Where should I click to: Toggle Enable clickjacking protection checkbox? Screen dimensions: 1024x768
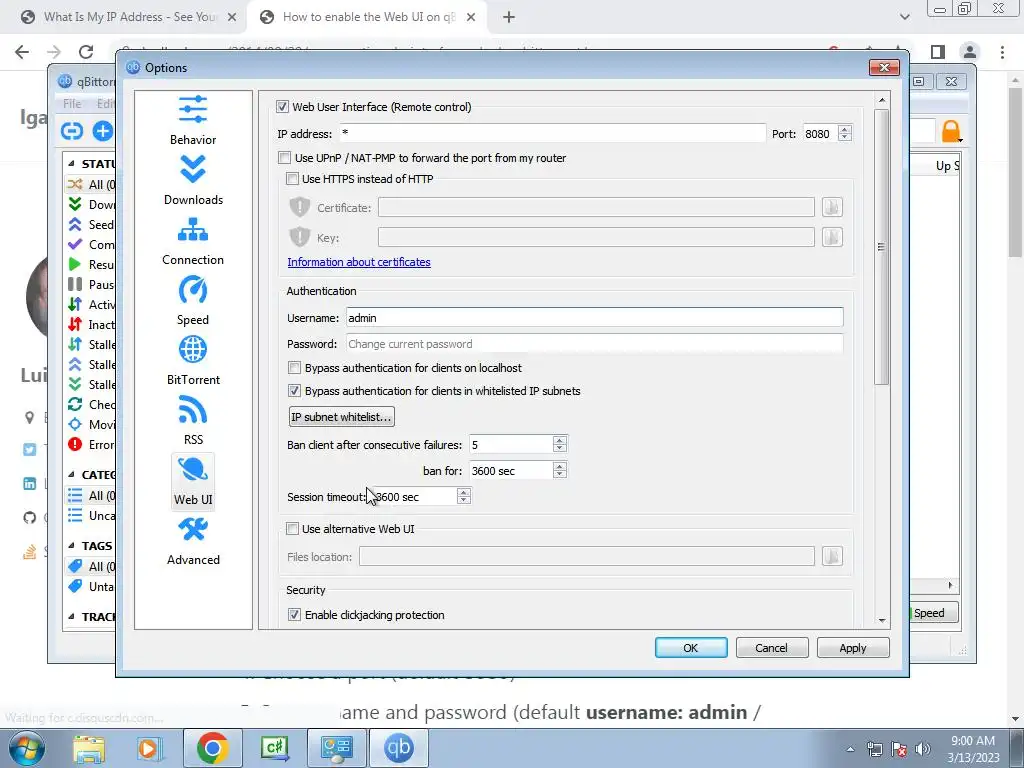295,615
